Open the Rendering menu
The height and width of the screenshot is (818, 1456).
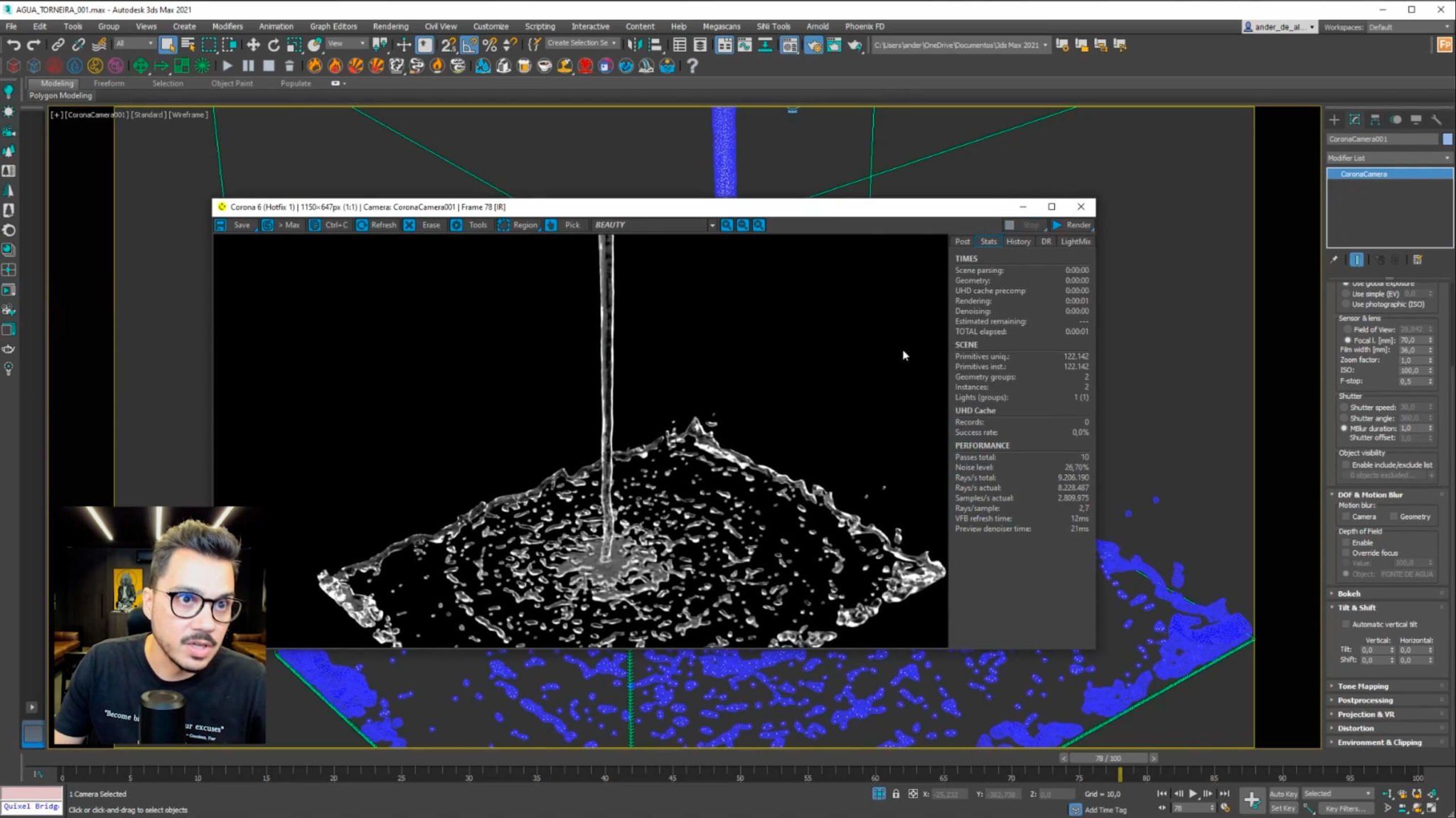pos(390,26)
